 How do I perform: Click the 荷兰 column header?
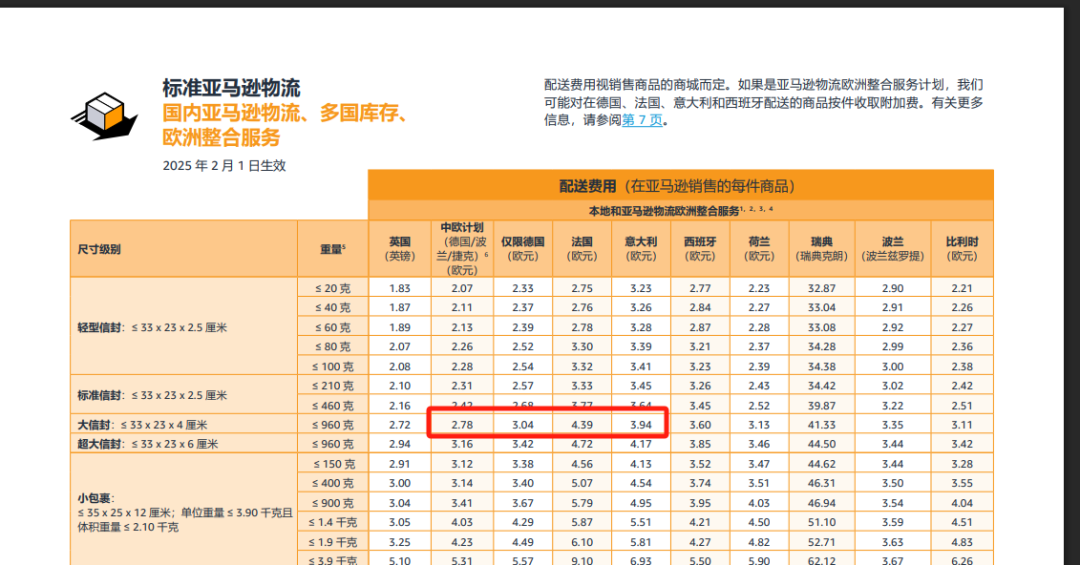759,249
